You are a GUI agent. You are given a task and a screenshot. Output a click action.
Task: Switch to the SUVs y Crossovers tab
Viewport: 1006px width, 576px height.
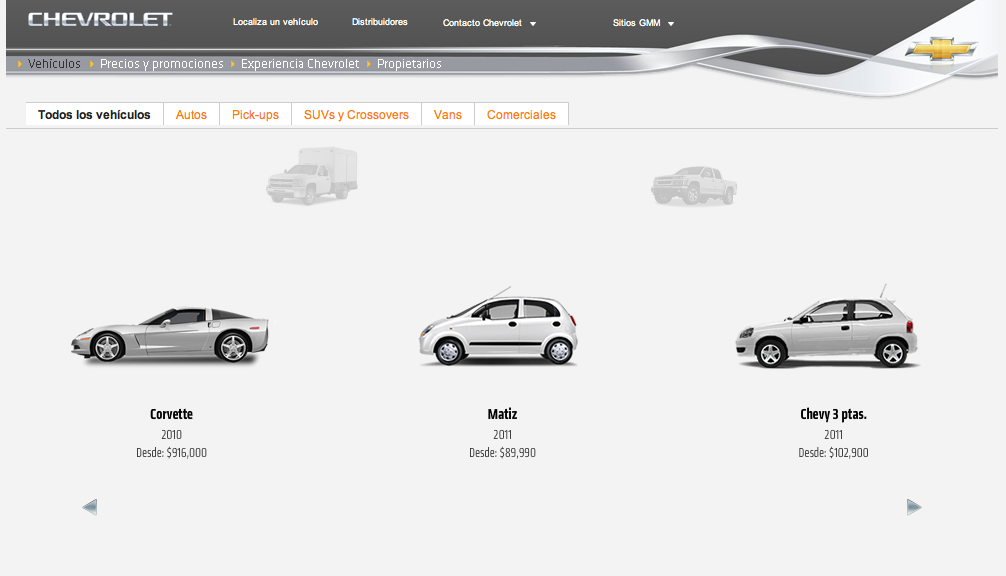point(356,114)
